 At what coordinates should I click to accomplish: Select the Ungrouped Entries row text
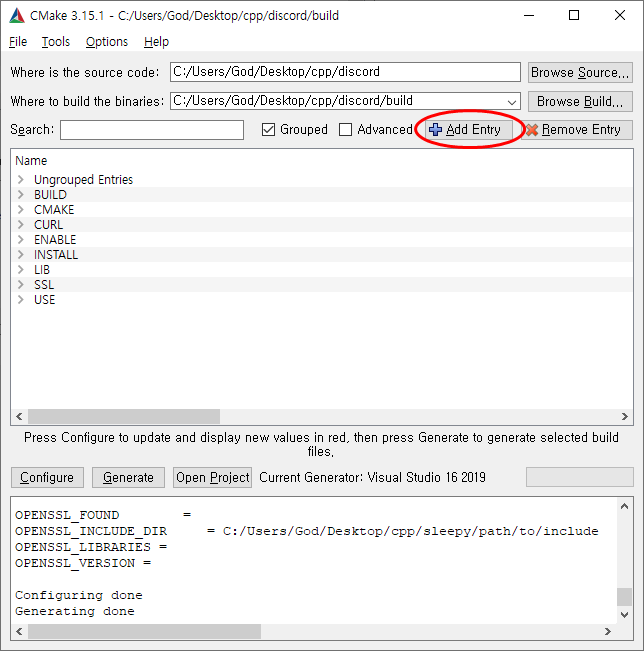(83, 179)
